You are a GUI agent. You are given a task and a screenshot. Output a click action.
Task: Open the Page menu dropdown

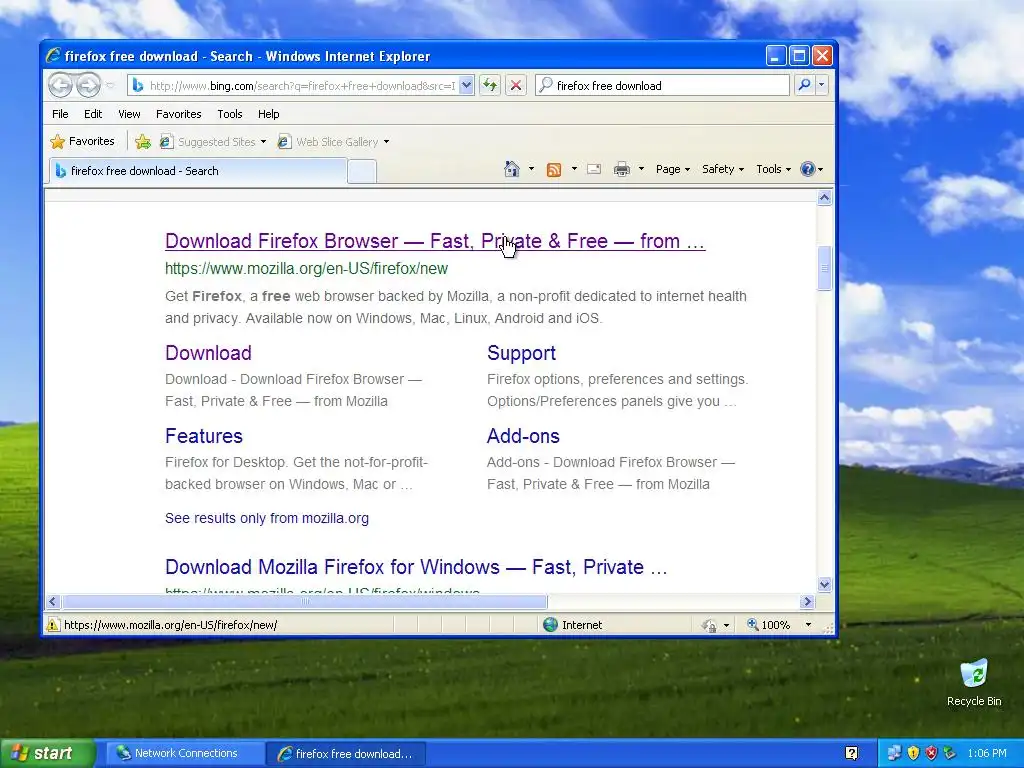tap(673, 169)
